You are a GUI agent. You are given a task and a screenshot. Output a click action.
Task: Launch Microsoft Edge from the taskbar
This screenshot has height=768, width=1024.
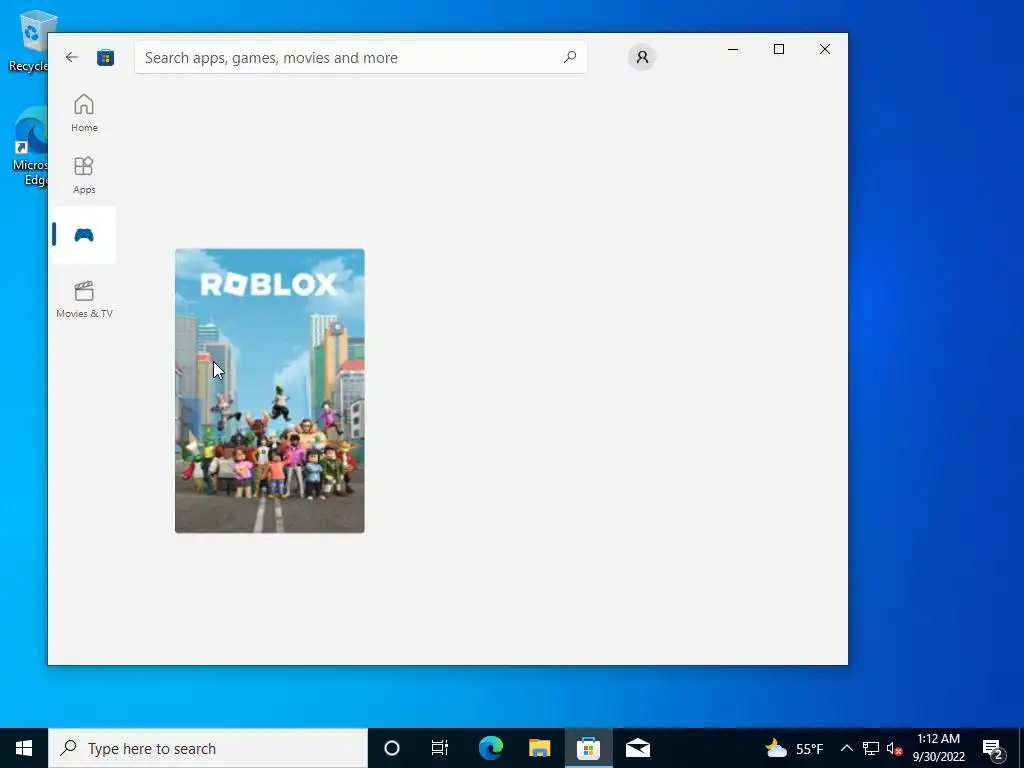tap(491, 748)
